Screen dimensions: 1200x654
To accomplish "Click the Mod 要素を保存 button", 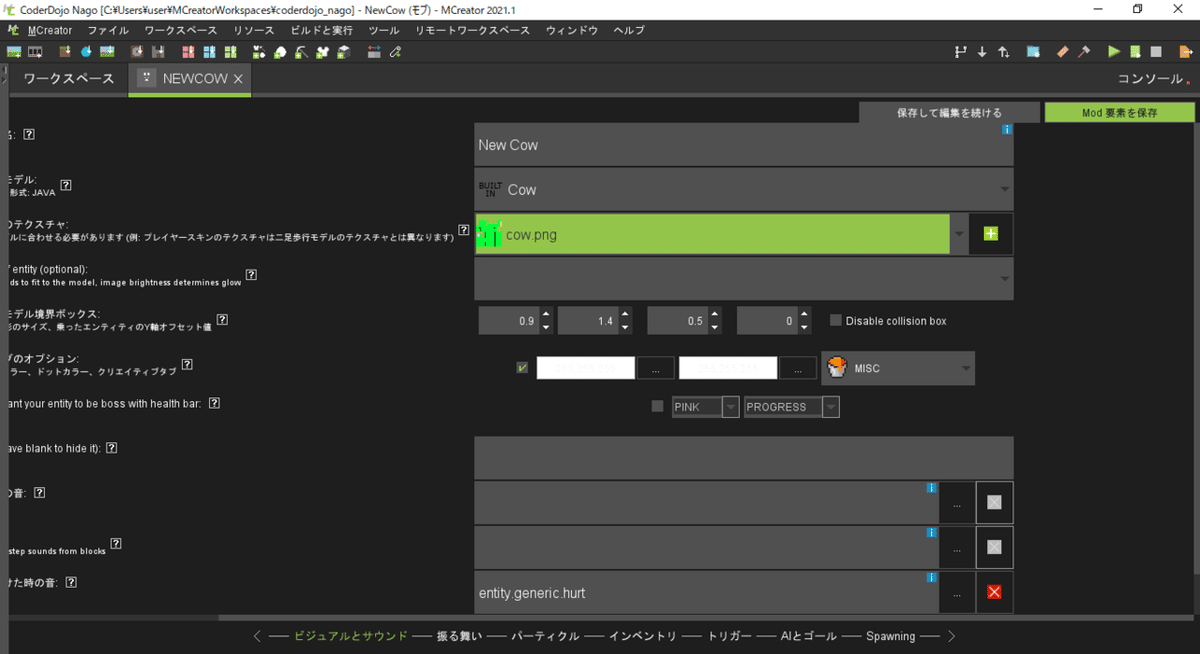I will (1120, 112).
